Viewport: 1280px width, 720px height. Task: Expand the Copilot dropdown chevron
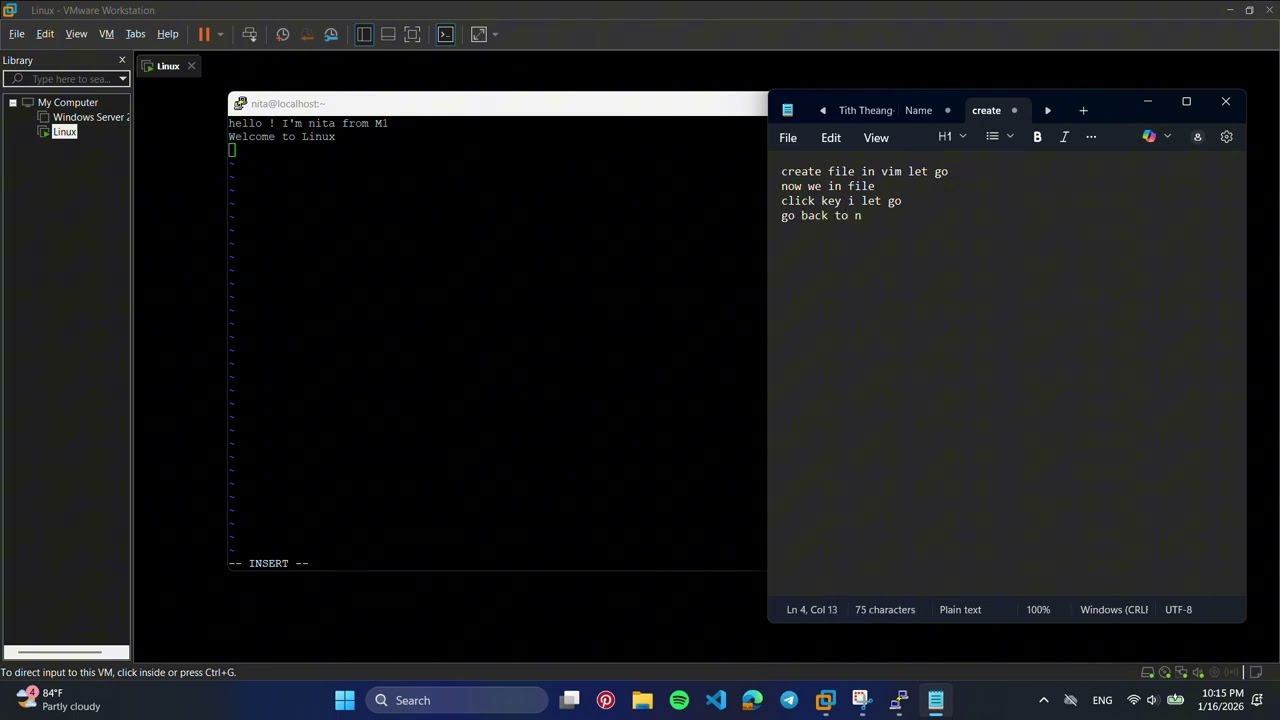[1167, 137]
